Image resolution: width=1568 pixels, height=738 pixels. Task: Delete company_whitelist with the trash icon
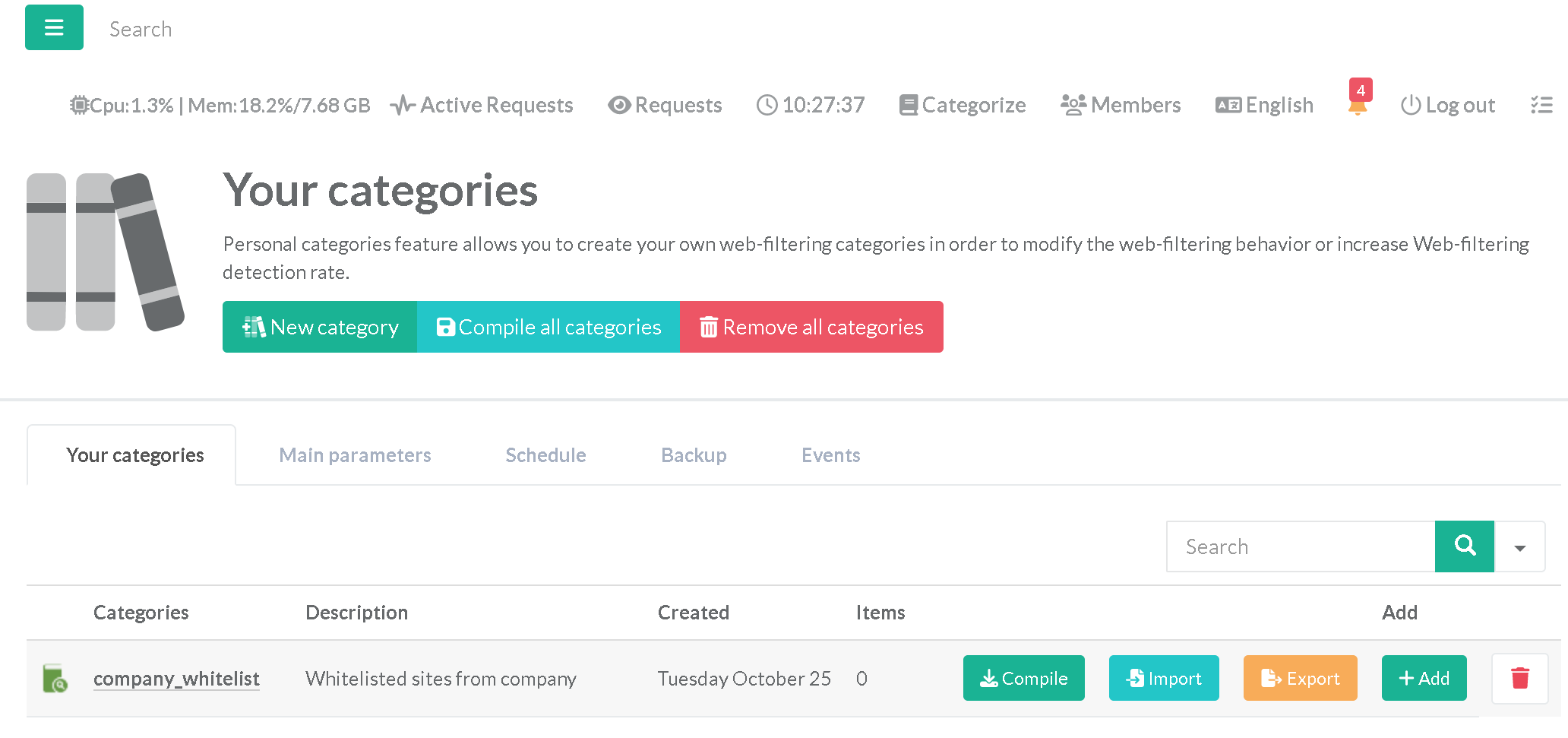pos(1519,678)
